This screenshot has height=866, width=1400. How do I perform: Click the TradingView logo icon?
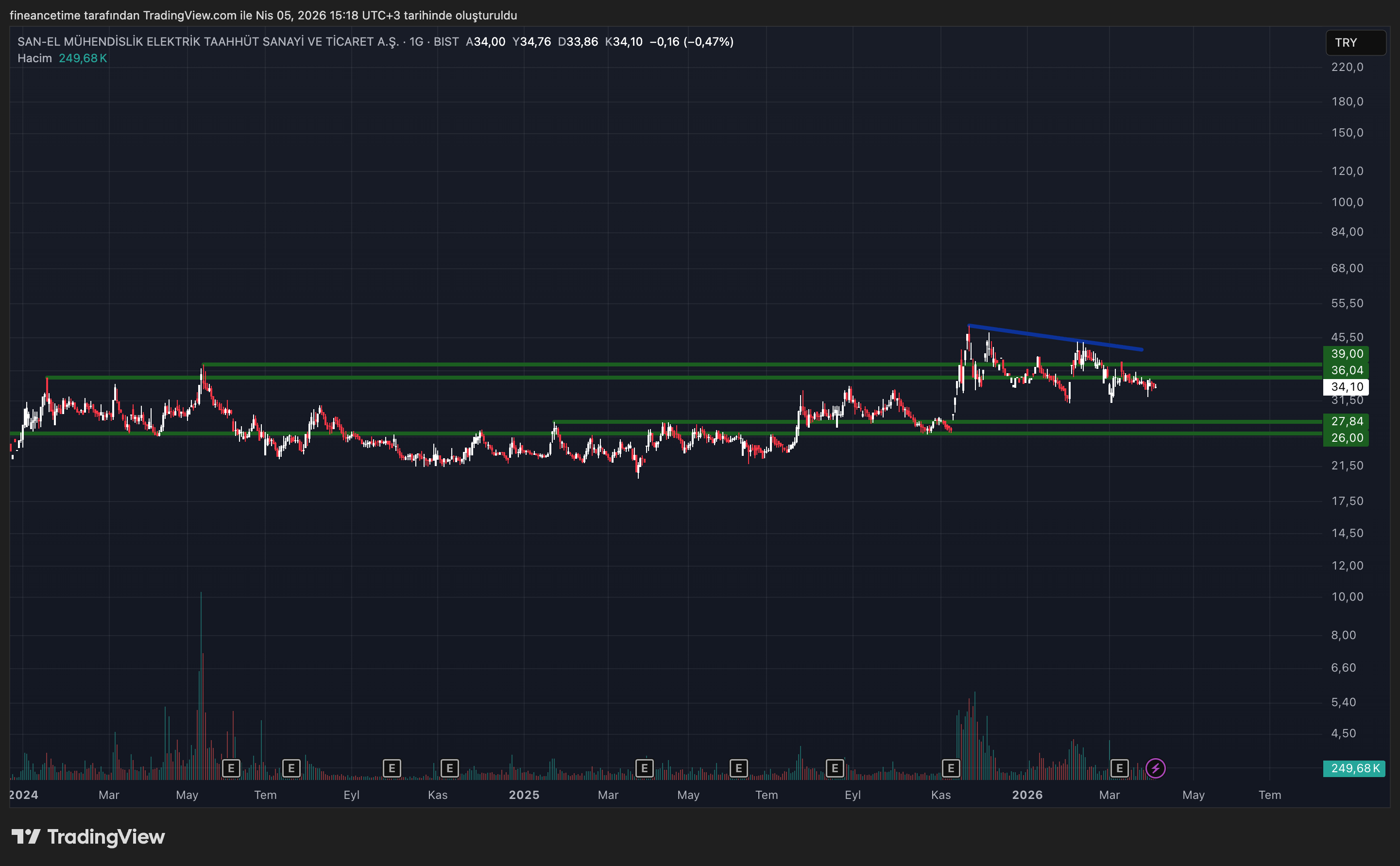[26, 837]
